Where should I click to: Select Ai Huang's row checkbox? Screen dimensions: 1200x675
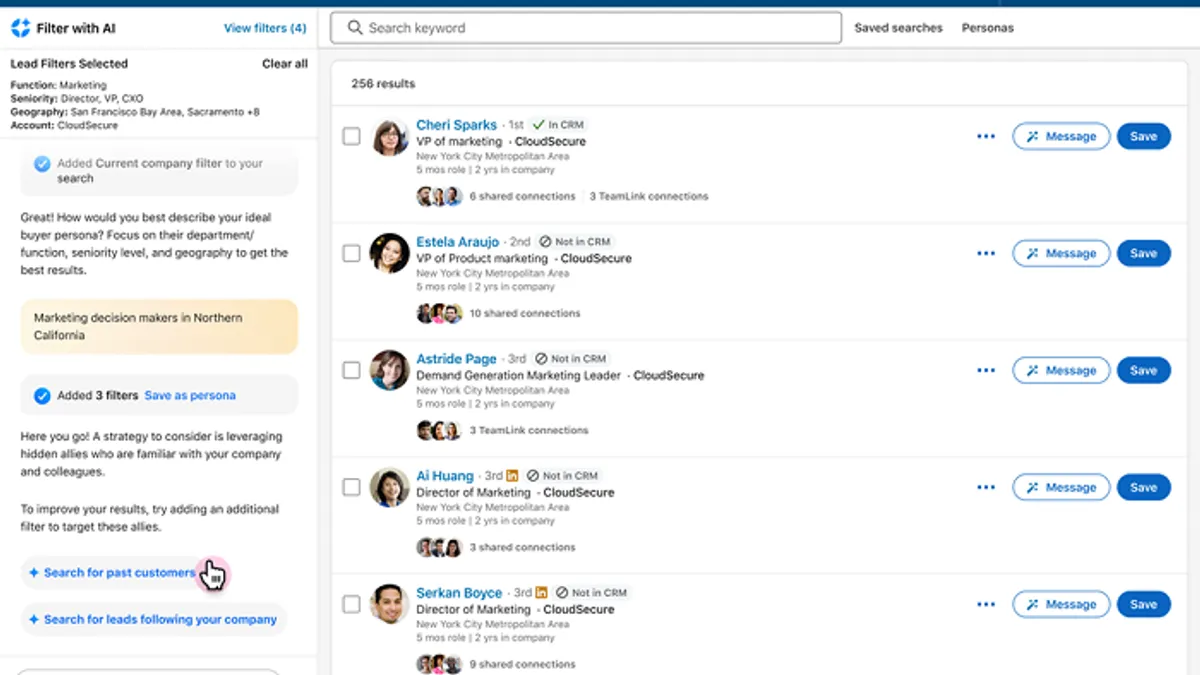pos(351,487)
